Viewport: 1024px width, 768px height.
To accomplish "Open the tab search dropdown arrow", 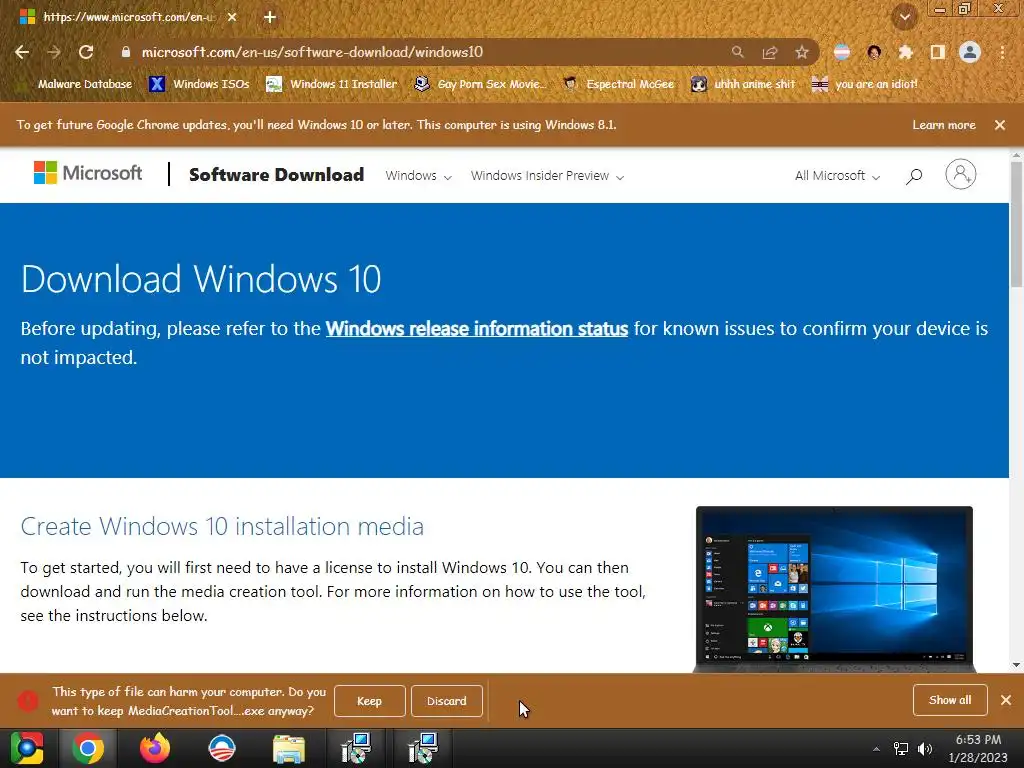I will 905,17.
